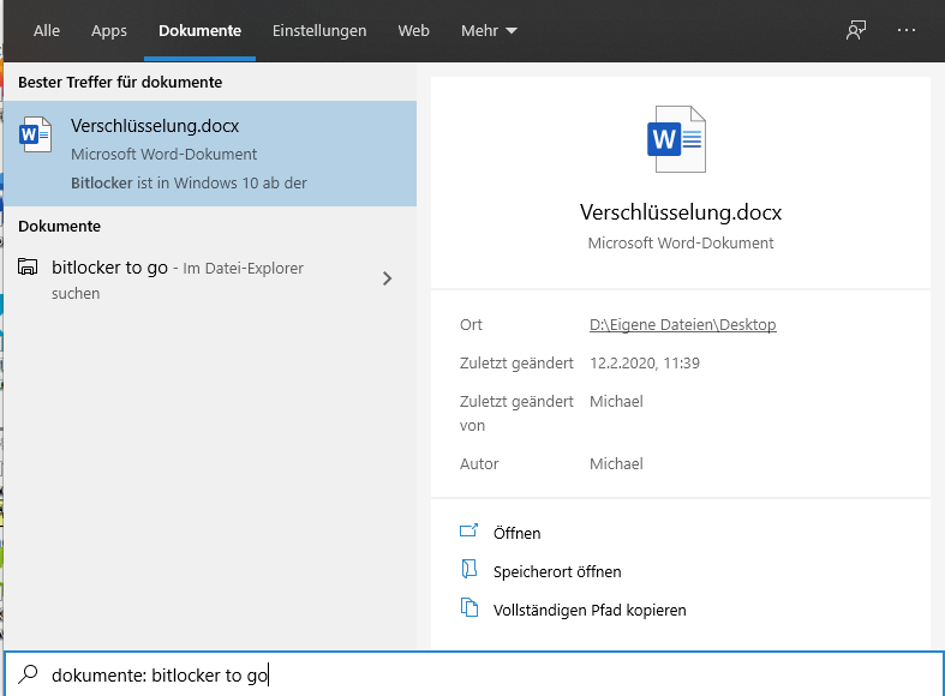Click the Öffnen open icon
945x696 pixels.
click(x=469, y=532)
